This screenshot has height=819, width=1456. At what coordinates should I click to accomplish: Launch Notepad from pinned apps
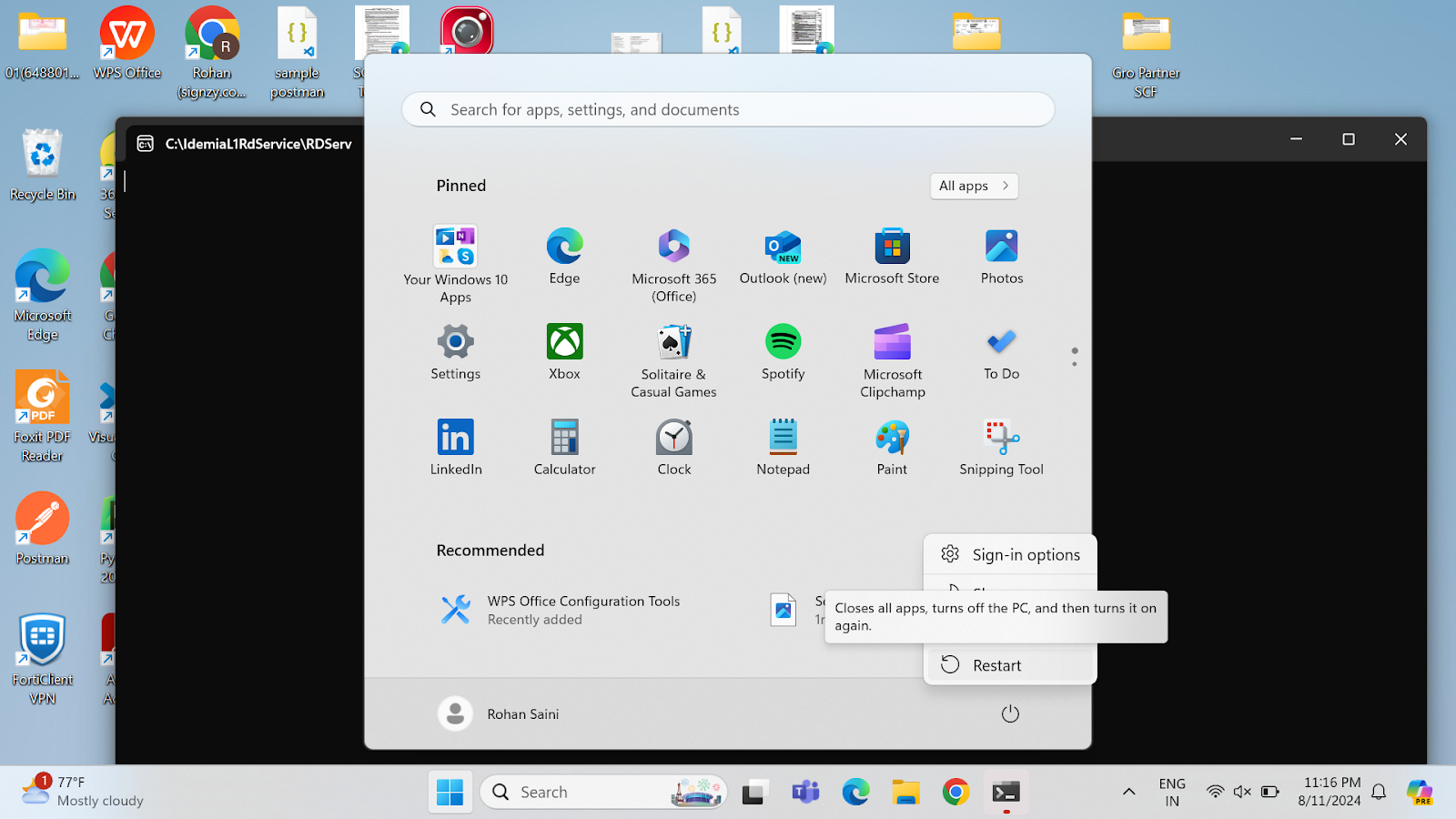[x=783, y=448]
